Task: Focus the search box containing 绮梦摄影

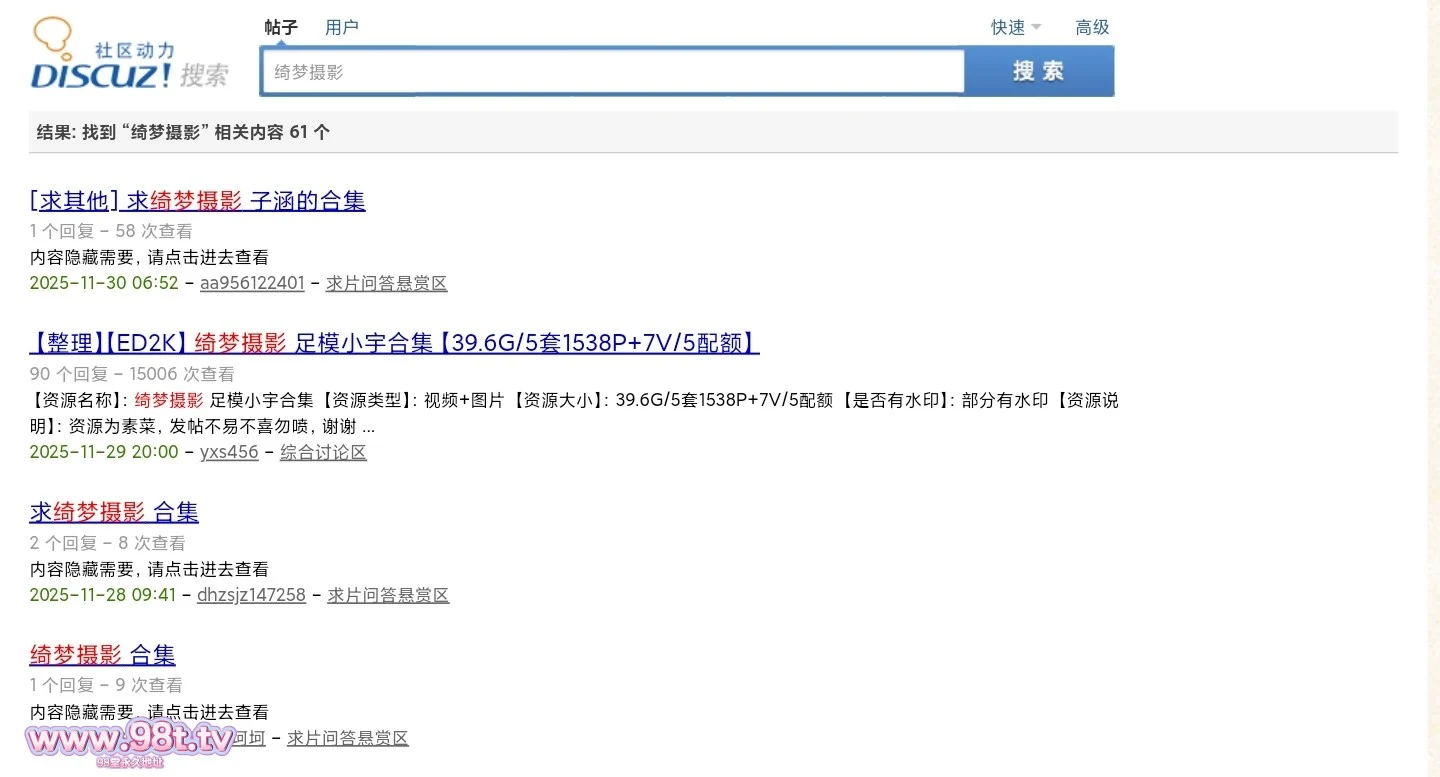Action: 612,72
